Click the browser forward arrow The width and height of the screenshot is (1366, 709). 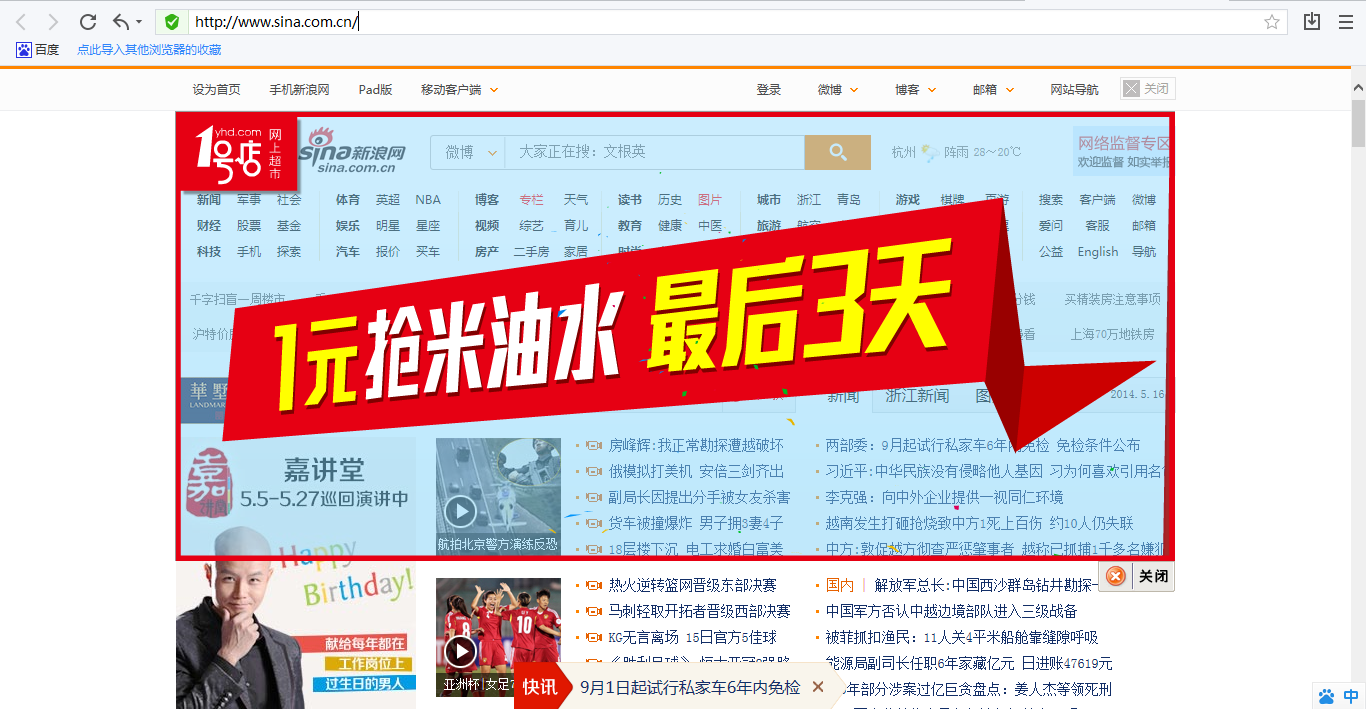[53, 22]
